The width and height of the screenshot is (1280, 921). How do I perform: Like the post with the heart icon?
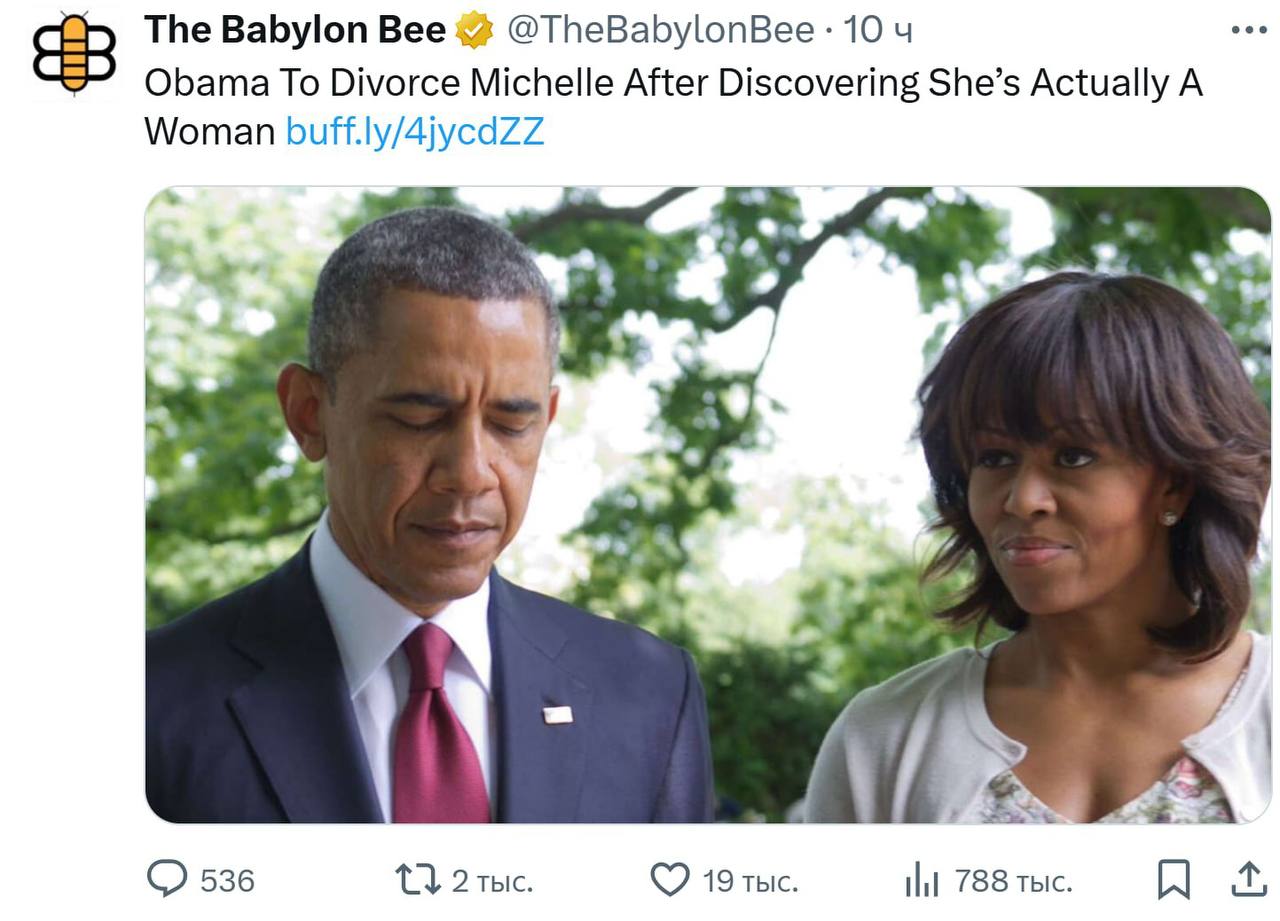[x=670, y=880]
